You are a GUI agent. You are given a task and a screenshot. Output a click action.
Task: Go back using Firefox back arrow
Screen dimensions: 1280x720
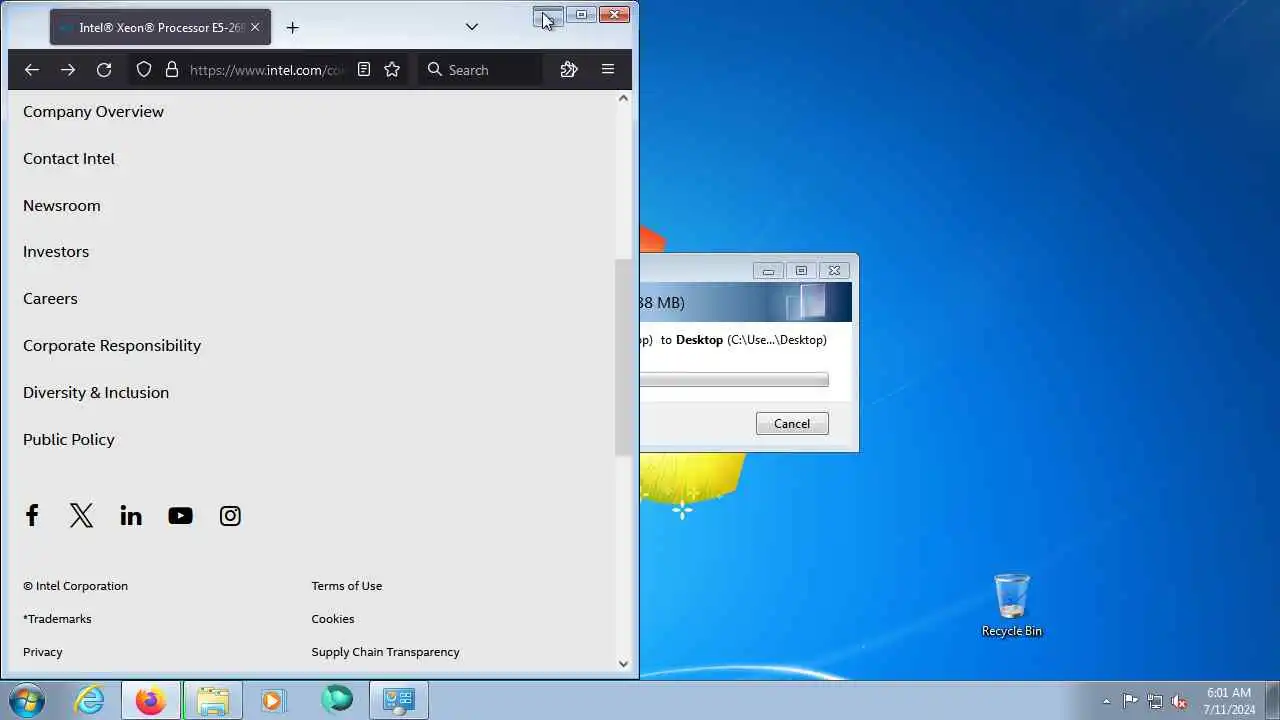[32, 69]
